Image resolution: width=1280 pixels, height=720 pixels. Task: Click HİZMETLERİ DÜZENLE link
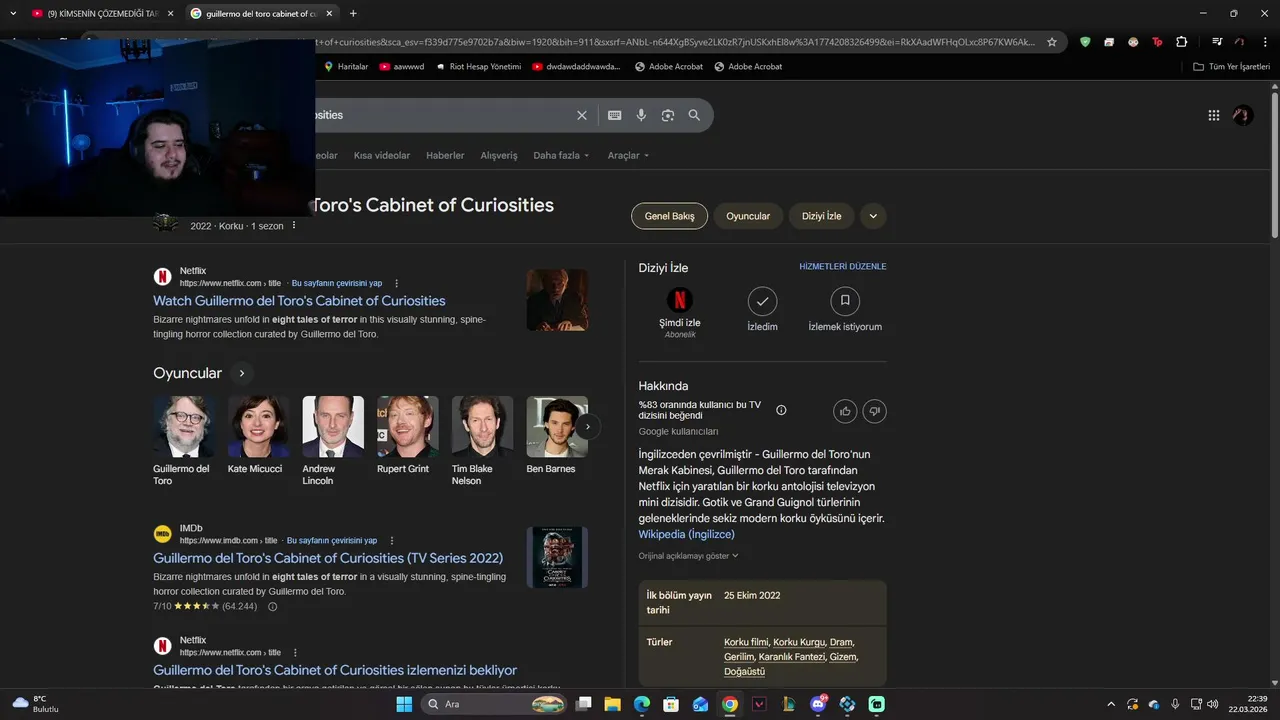tap(843, 267)
